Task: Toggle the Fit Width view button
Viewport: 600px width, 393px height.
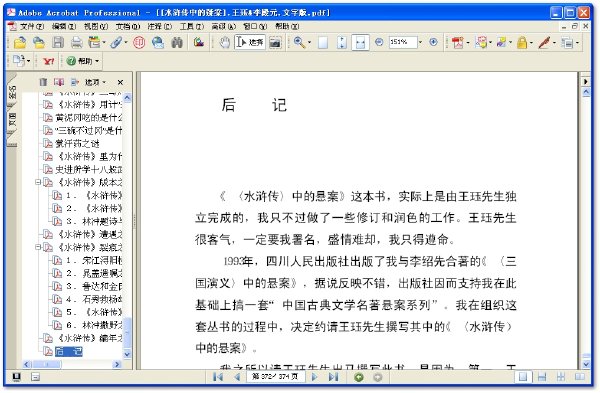Action: pos(360,42)
